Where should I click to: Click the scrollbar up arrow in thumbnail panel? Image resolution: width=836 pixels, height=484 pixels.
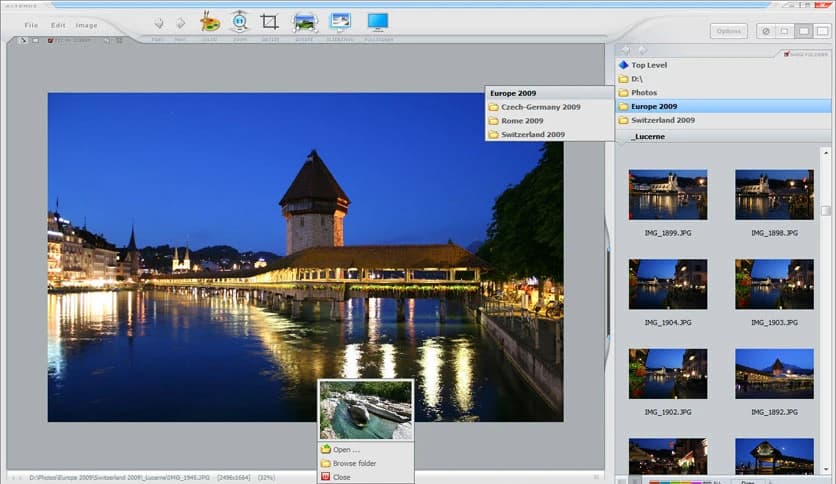point(826,154)
